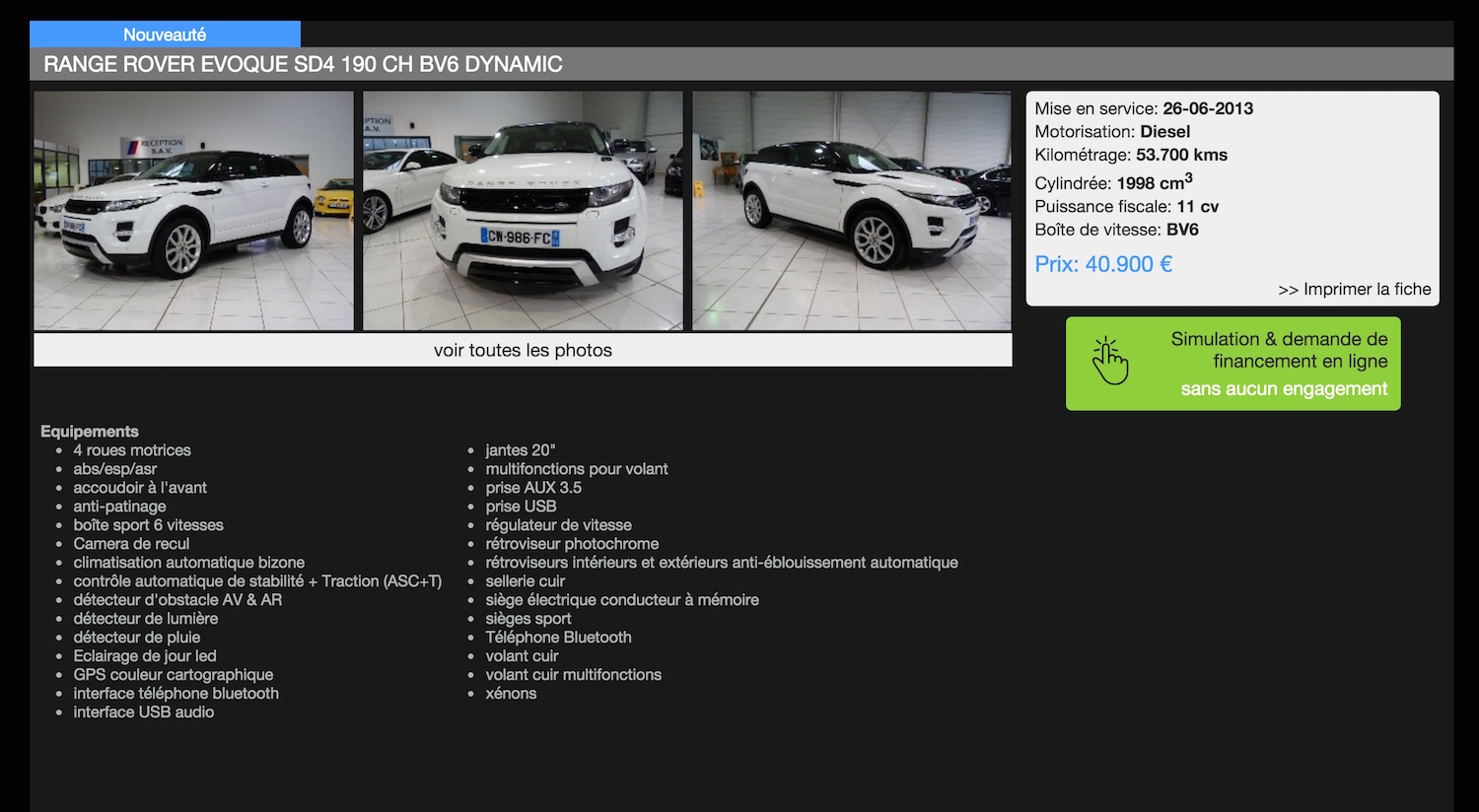Select 'Puissance fiscale: 11 cv' line
Screen dimensions: 1479x812
[1127, 206]
